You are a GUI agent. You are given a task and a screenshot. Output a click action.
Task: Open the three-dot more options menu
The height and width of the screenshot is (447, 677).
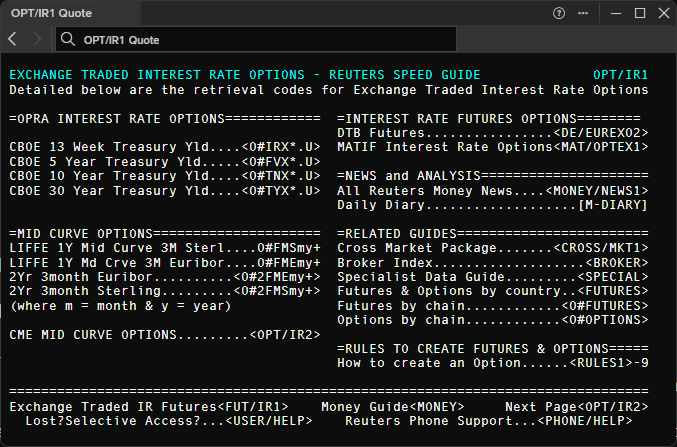583,13
